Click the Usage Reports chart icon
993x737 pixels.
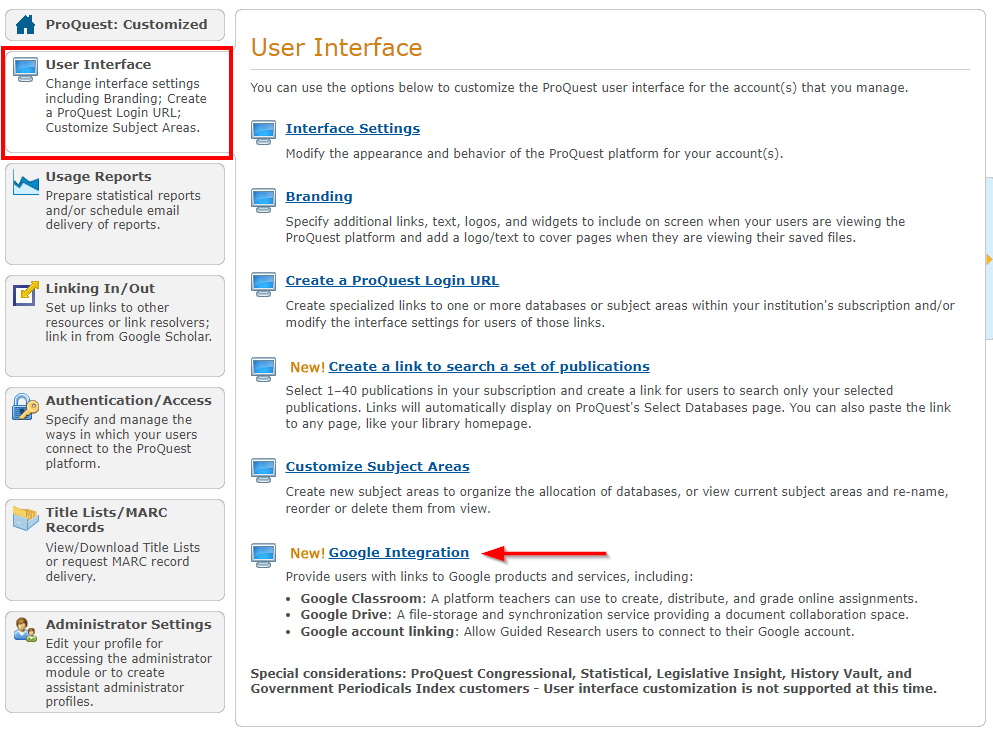point(25,181)
